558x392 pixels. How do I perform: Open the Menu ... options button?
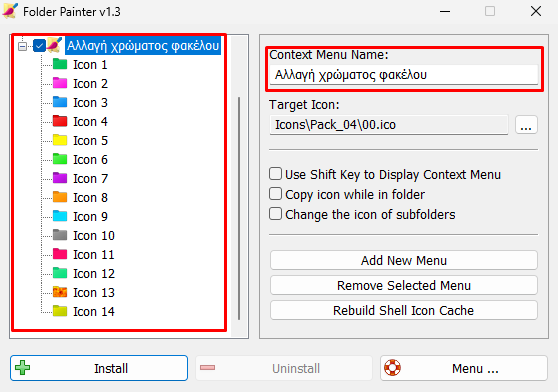point(464,368)
